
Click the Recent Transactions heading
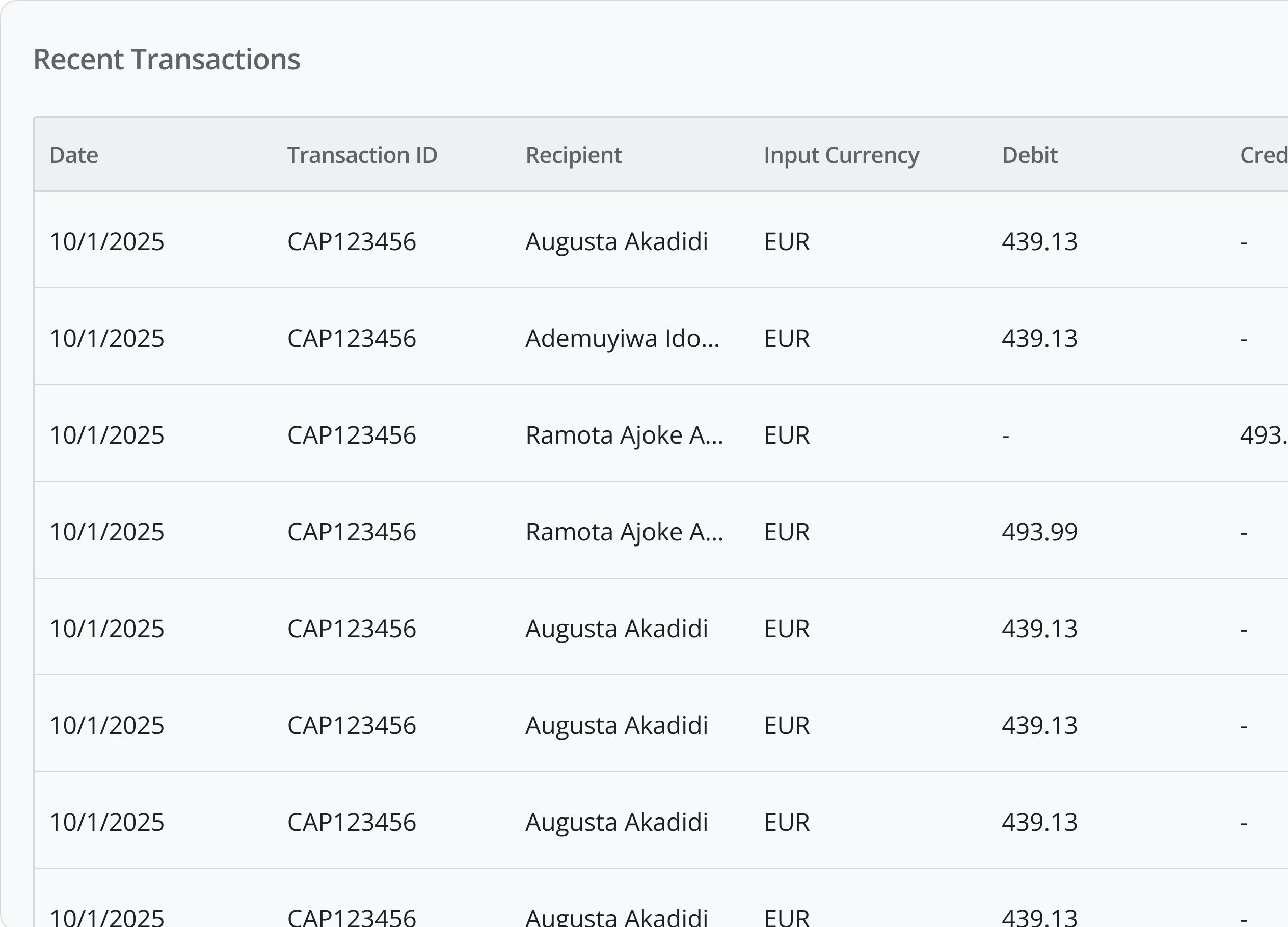(x=167, y=59)
